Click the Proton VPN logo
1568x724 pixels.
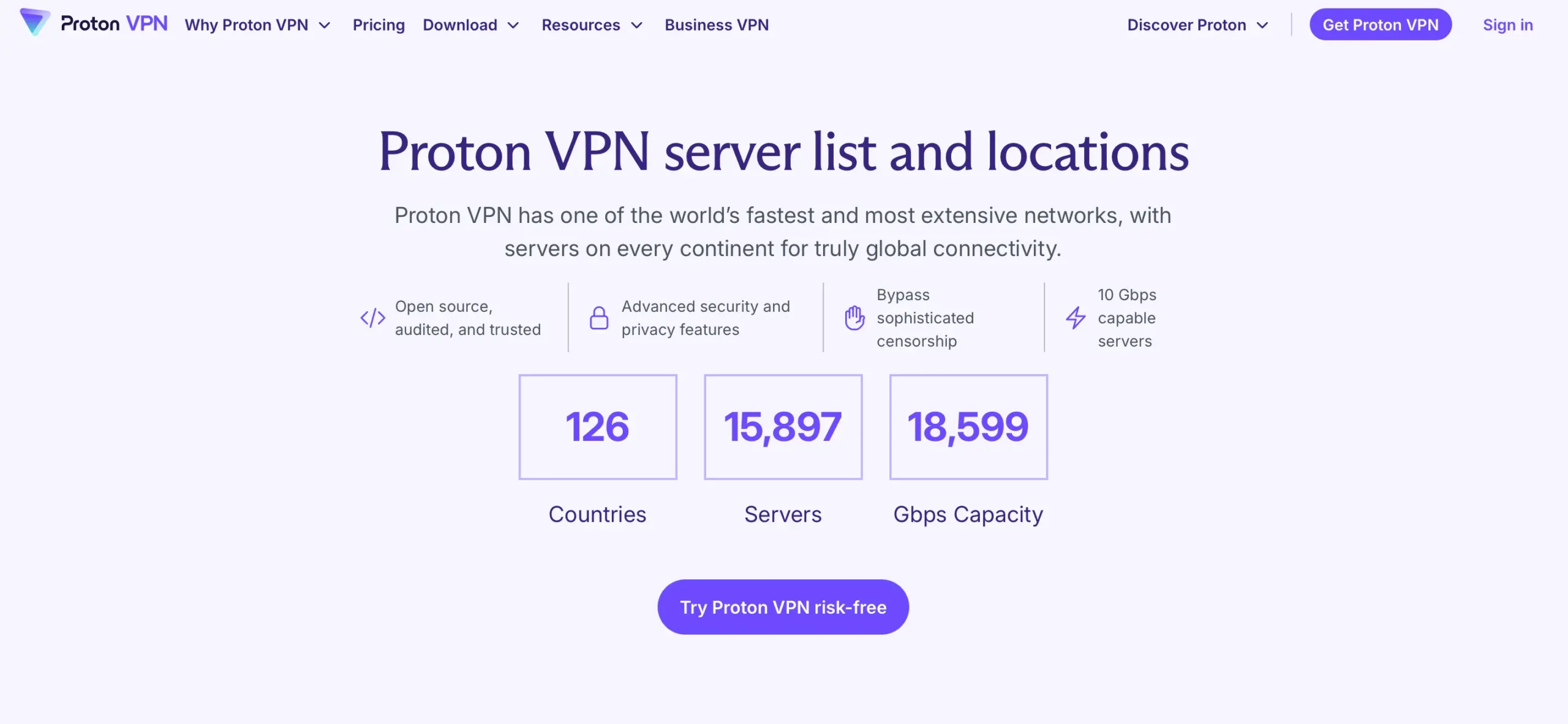[x=92, y=25]
